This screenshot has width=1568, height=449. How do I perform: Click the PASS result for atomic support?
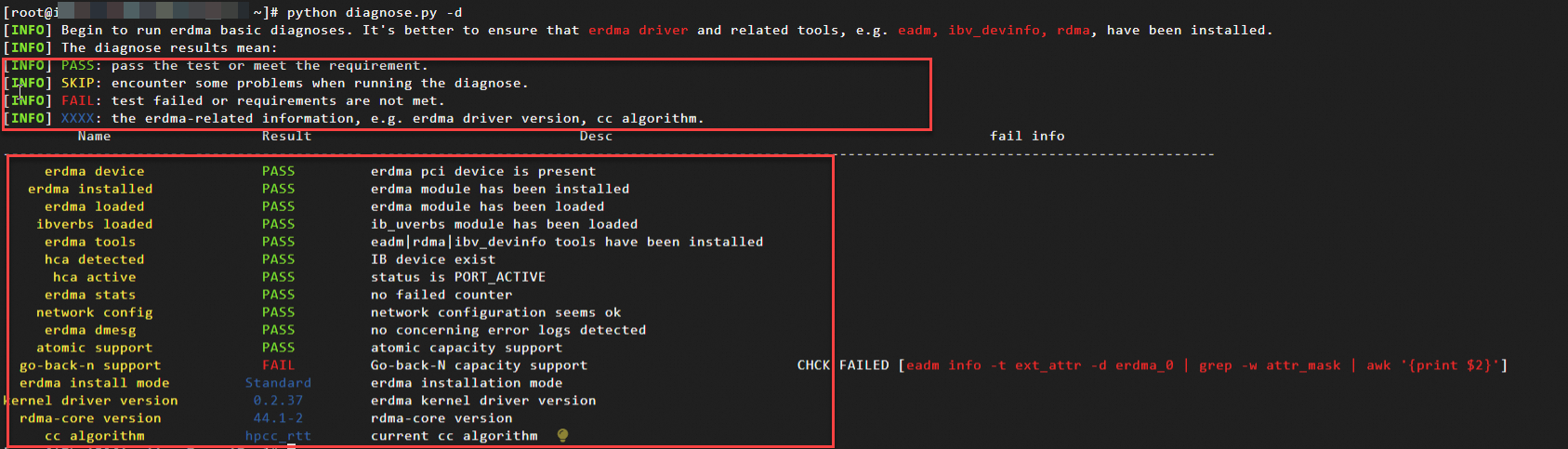278,348
